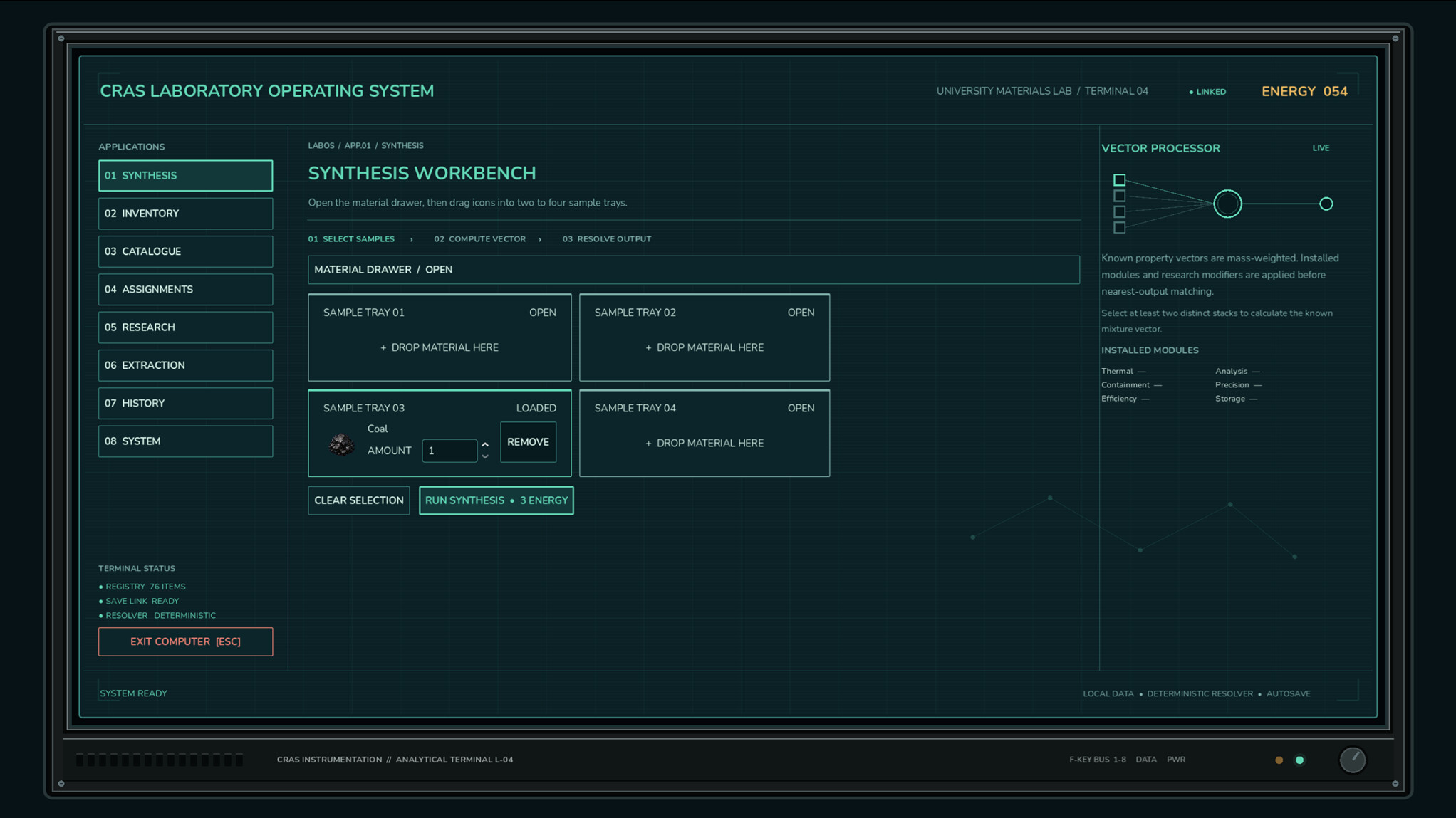The height and width of the screenshot is (818, 1456).
Task: Click UNIVERSITY MATERIALS LAB header text
Action: coord(1004,91)
